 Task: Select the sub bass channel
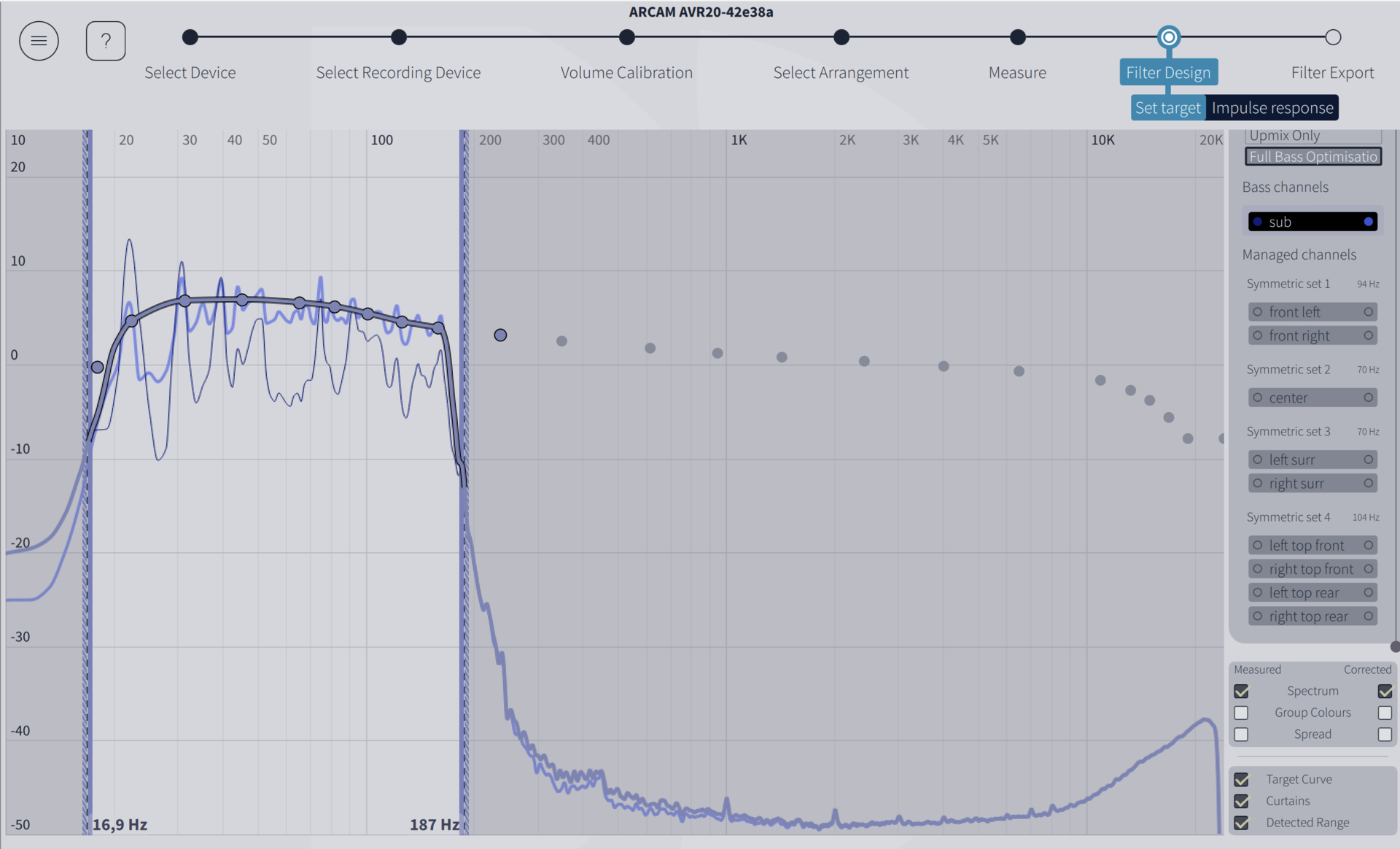click(1312, 222)
